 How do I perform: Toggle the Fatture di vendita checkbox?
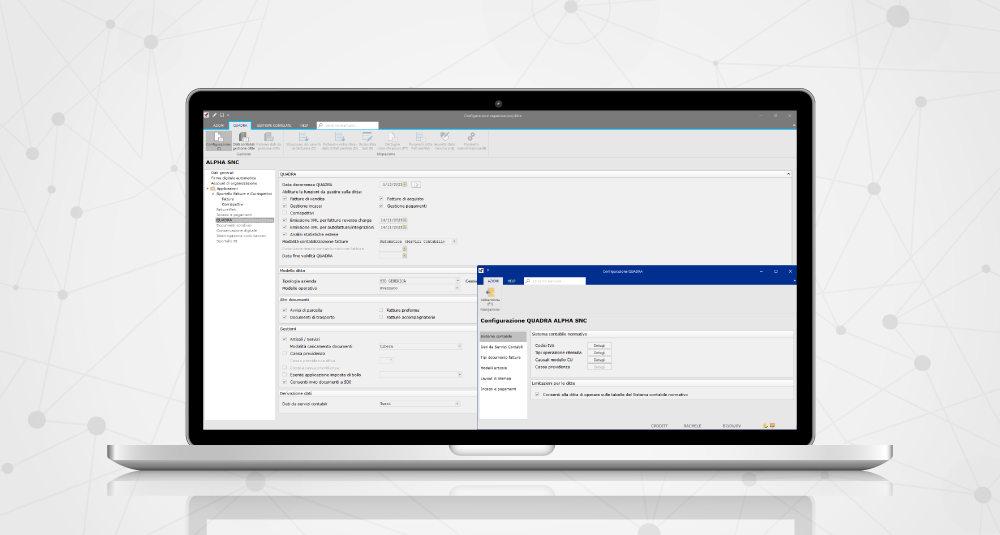coord(284,199)
